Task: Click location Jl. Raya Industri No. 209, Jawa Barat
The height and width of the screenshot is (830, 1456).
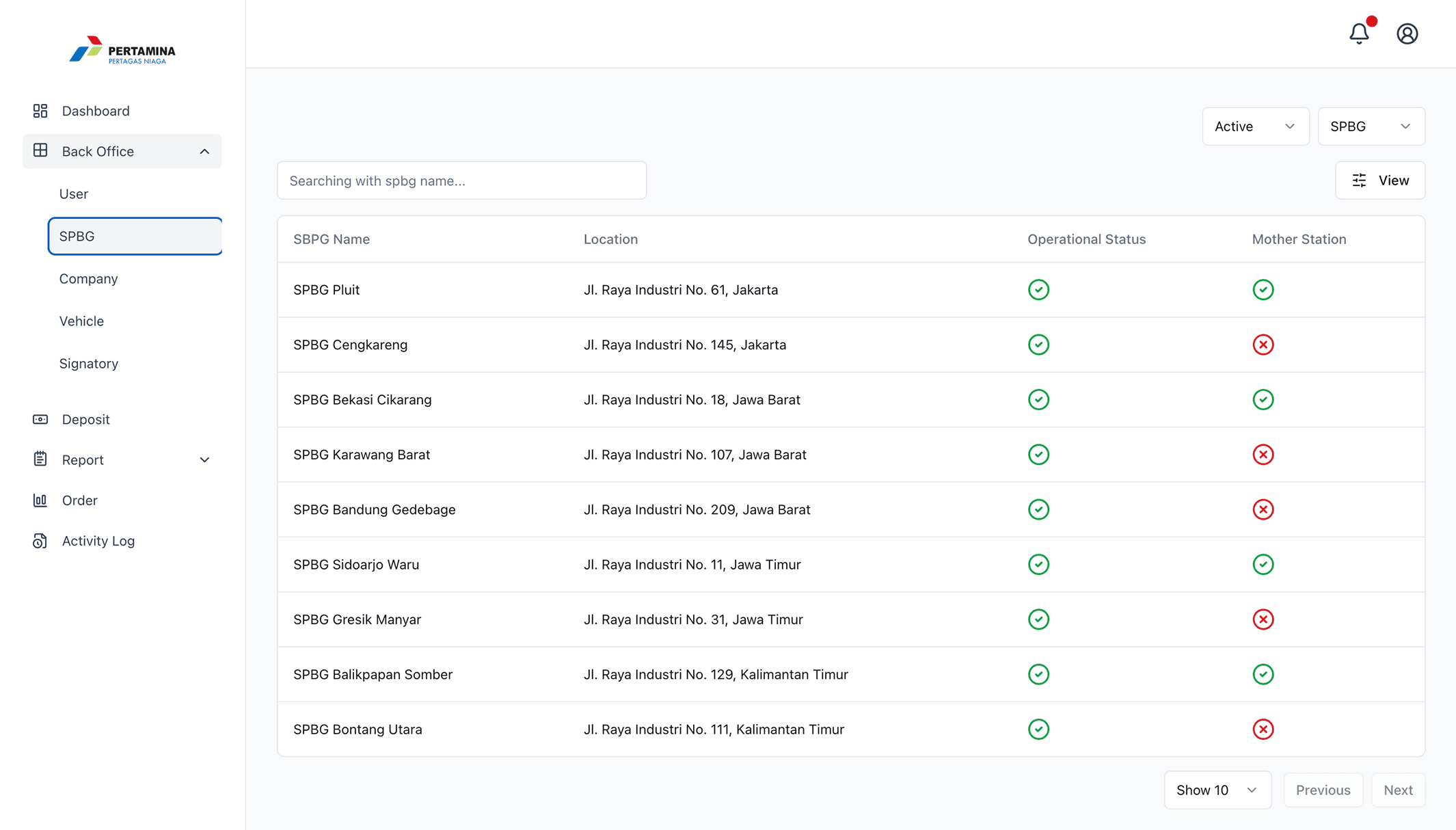Action: (697, 509)
